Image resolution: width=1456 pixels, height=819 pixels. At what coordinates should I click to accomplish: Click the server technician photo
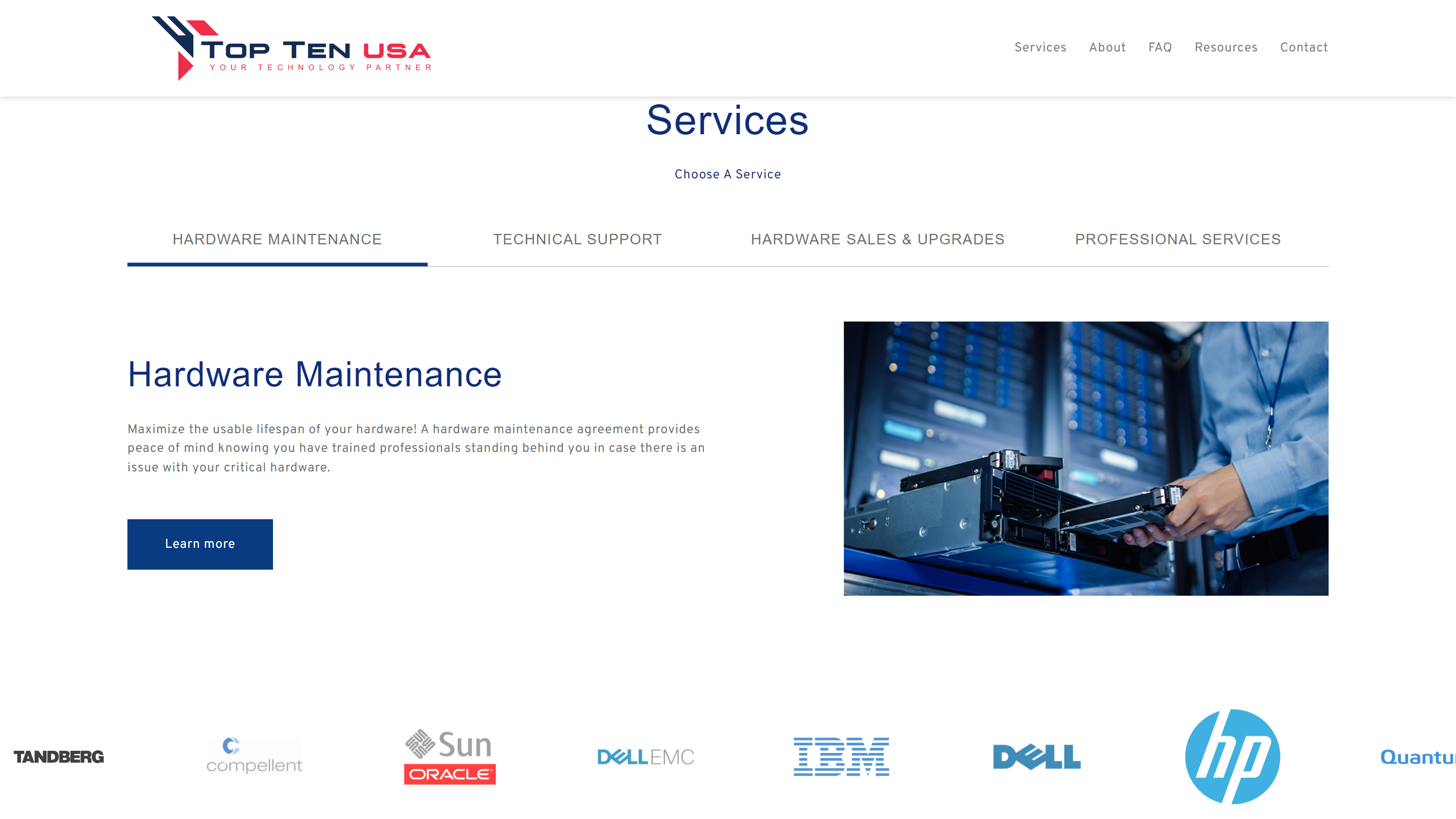1086,458
